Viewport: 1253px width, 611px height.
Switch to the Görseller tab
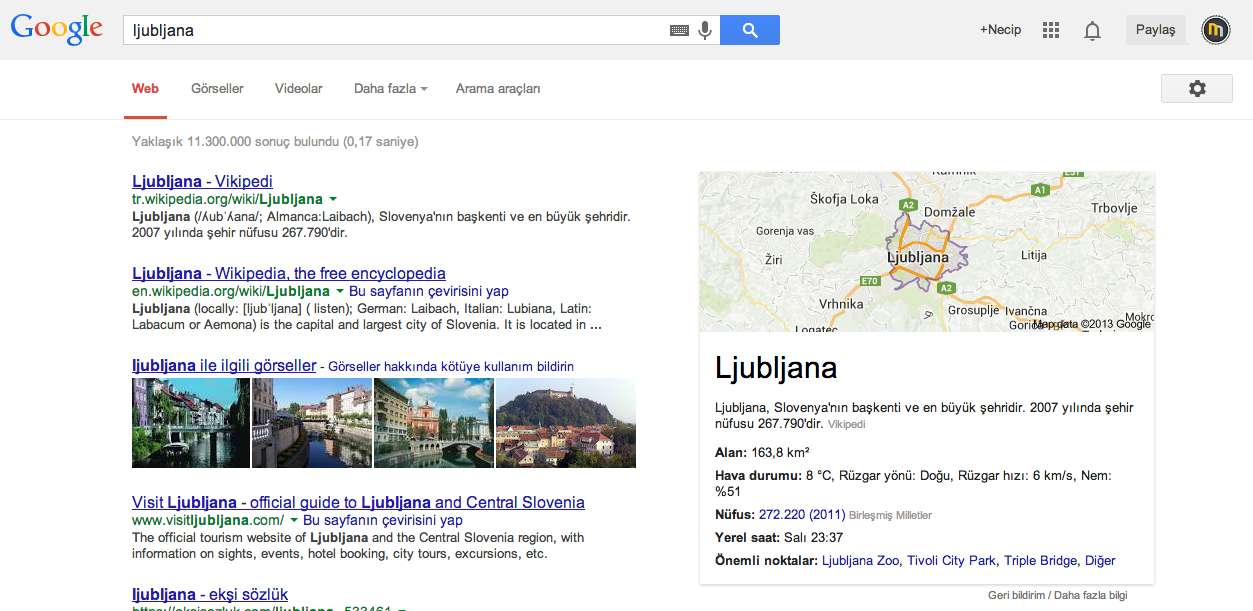click(217, 89)
